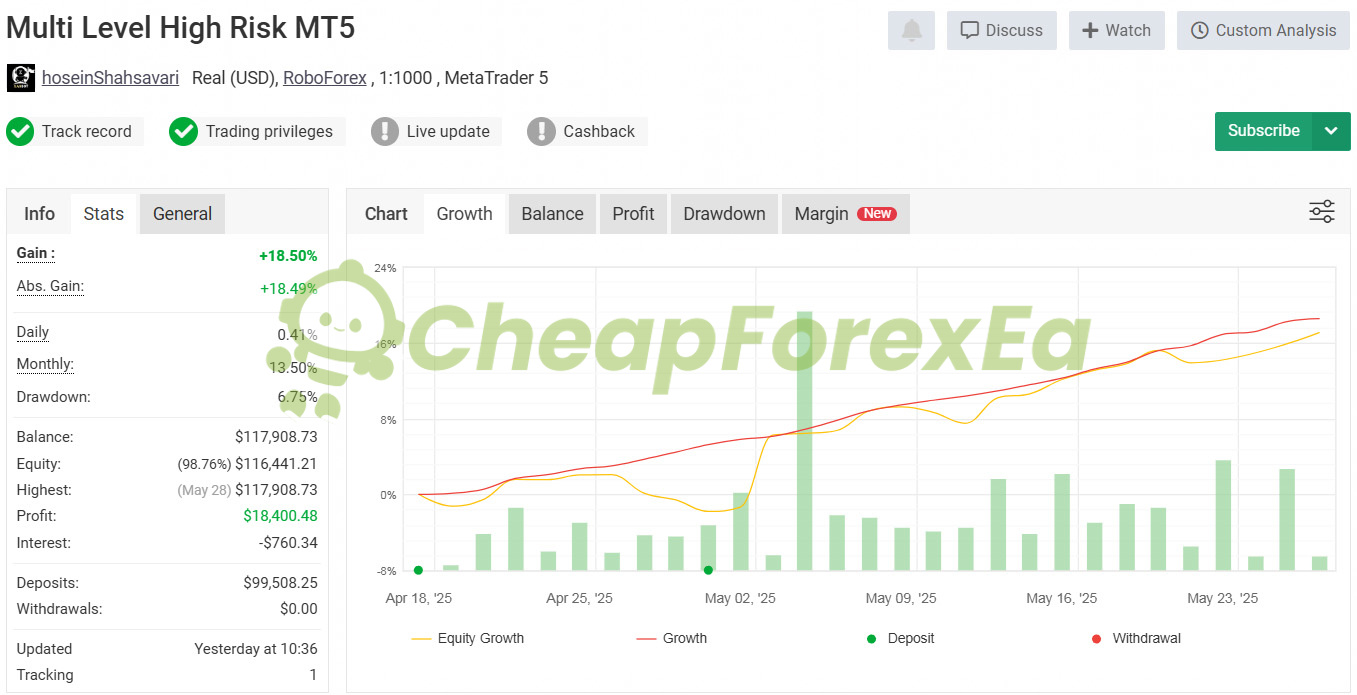Select the Profit chart tab
The height and width of the screenshot is (695, 1357).
pyautogui.click(x=633, y=214)
